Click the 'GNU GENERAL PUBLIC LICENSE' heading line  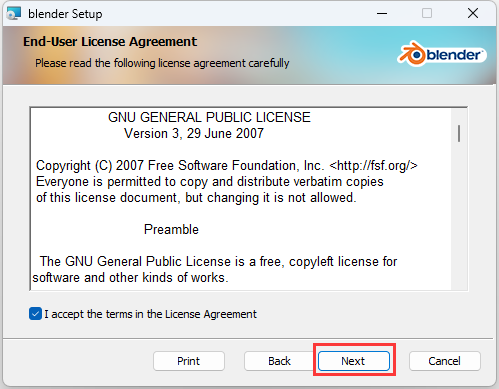[x=209, y=117]
